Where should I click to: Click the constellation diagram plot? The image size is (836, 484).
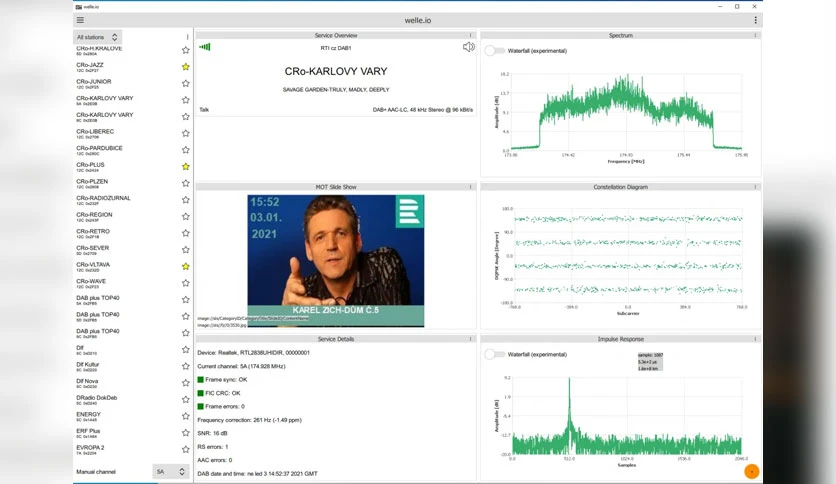coord(628,256)
